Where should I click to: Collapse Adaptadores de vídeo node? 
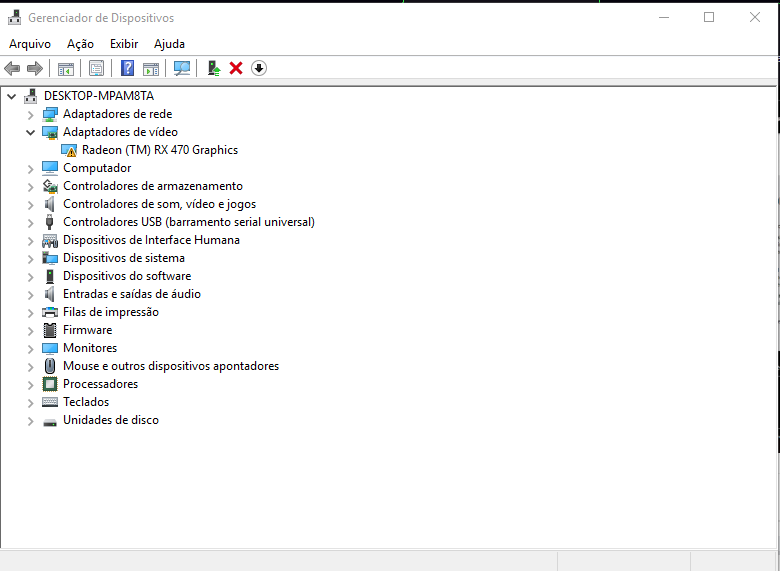[x=30, y=132]
